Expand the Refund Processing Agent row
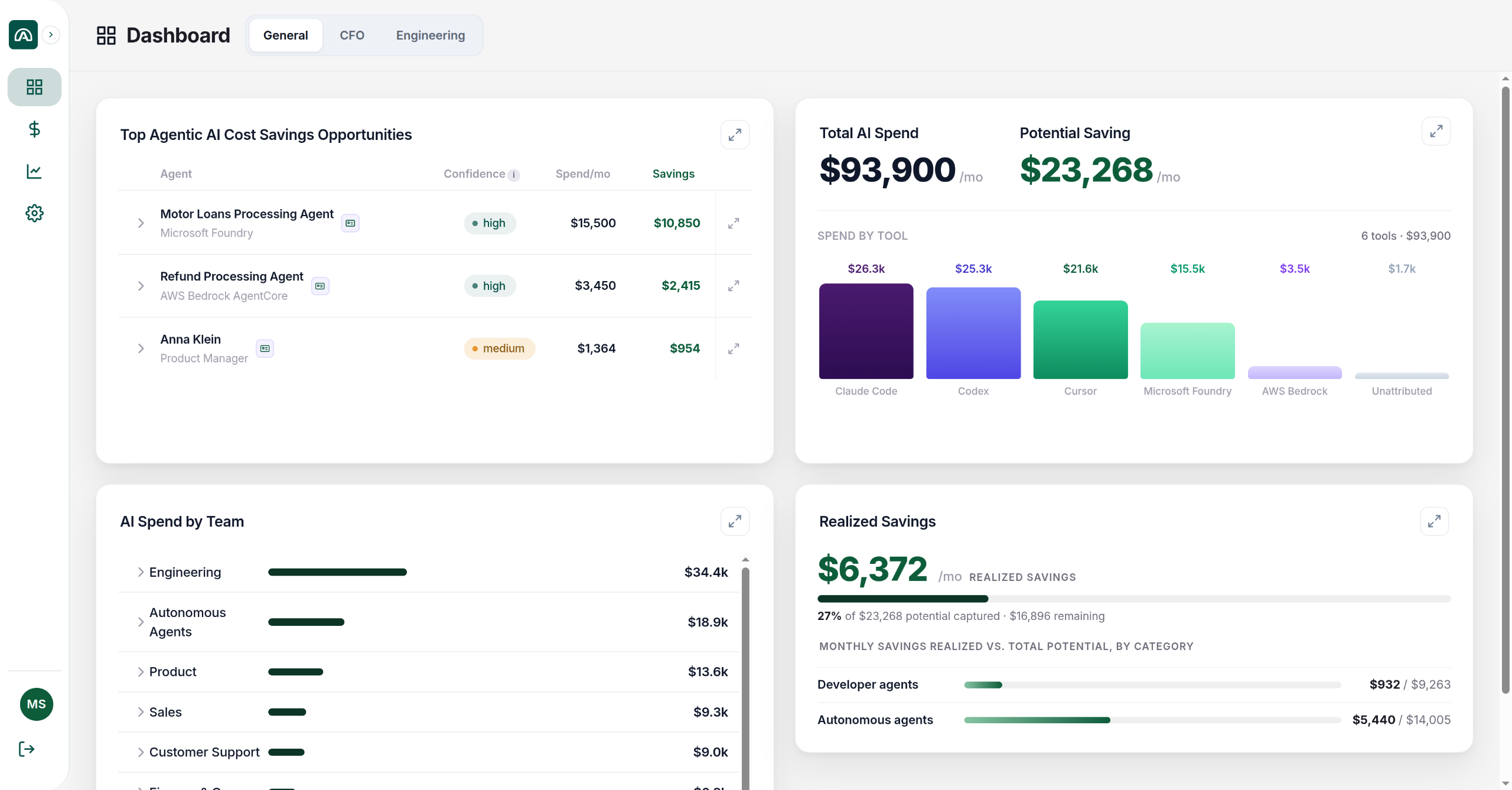This screenshot has height=790, width=1512. (x=141, y=286)
